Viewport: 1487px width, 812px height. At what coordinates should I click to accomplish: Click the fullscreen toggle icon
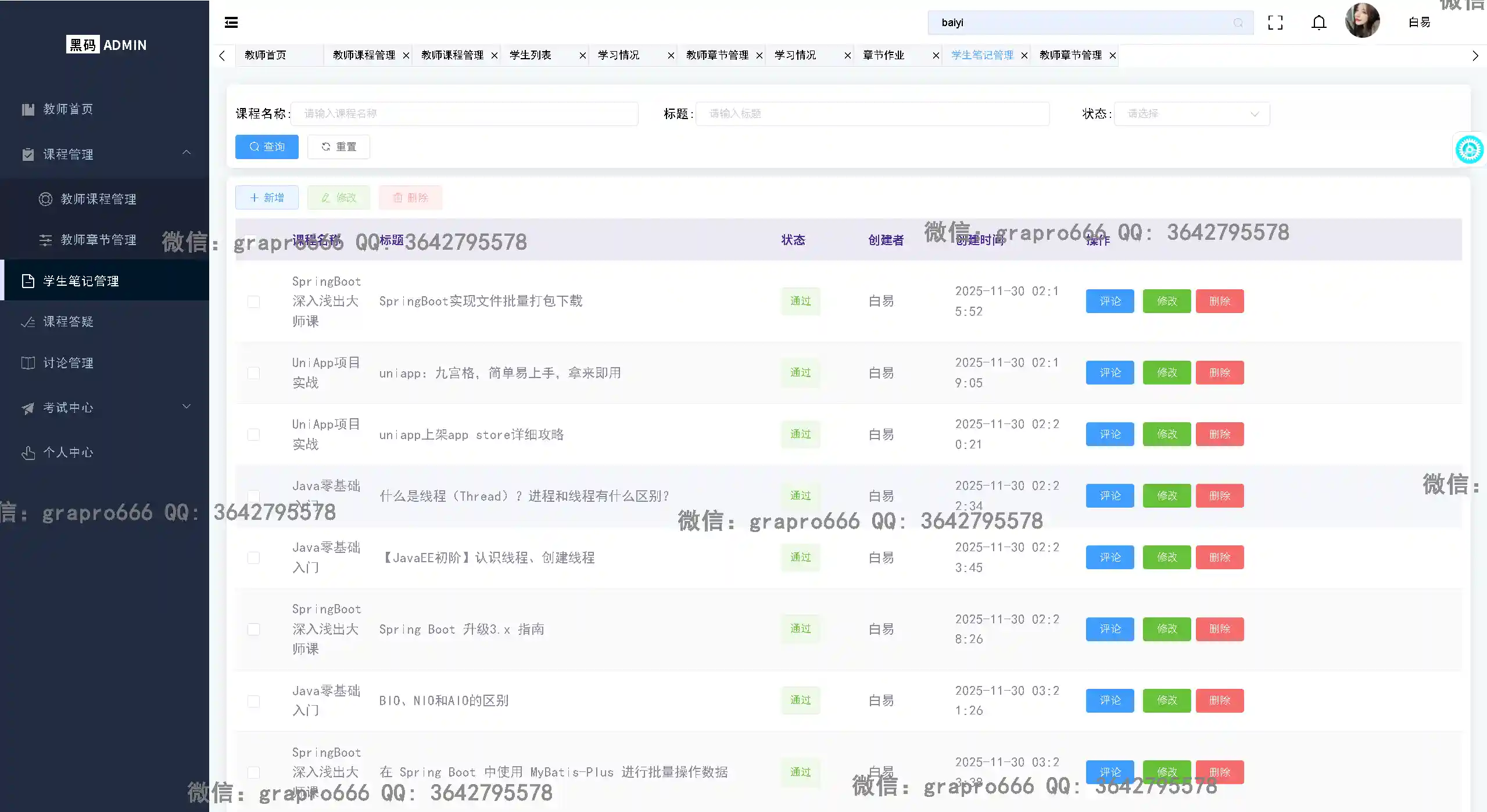1275,23
